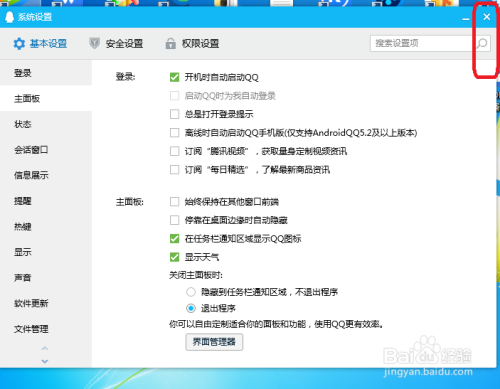Select 状态 in the sidebar
500x389 pixels.
pos(46,124)
